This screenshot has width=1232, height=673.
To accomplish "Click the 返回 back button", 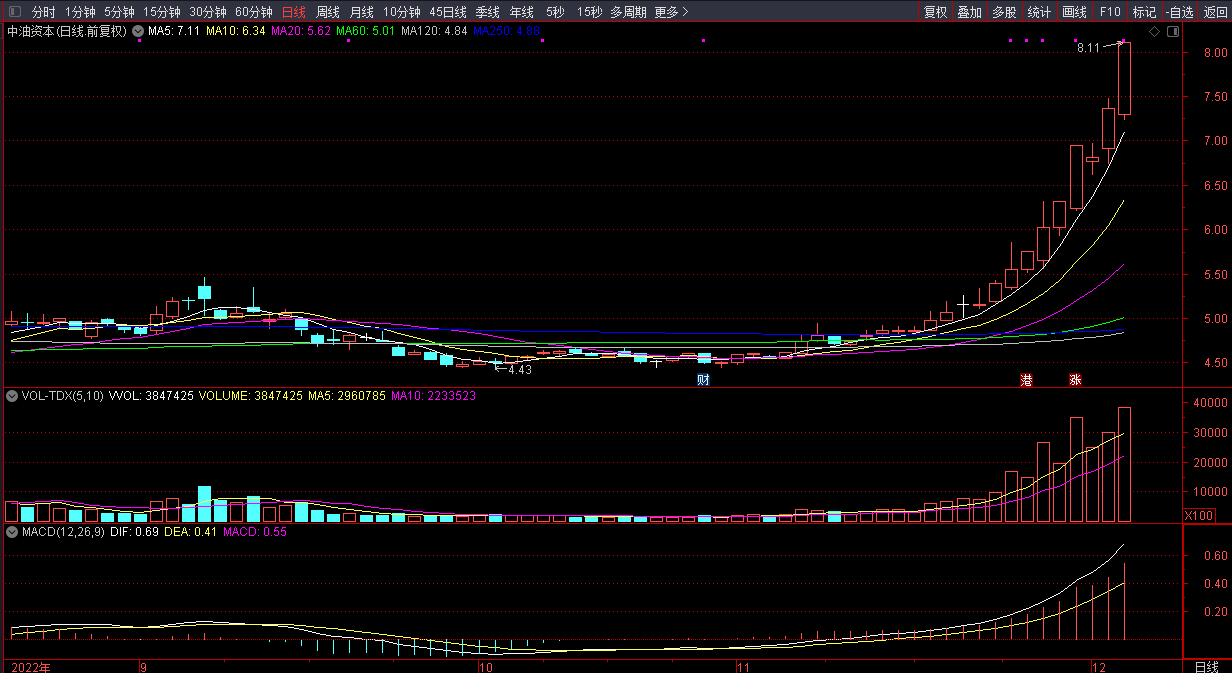I will pyautogui.click(x=1215, y=12).
